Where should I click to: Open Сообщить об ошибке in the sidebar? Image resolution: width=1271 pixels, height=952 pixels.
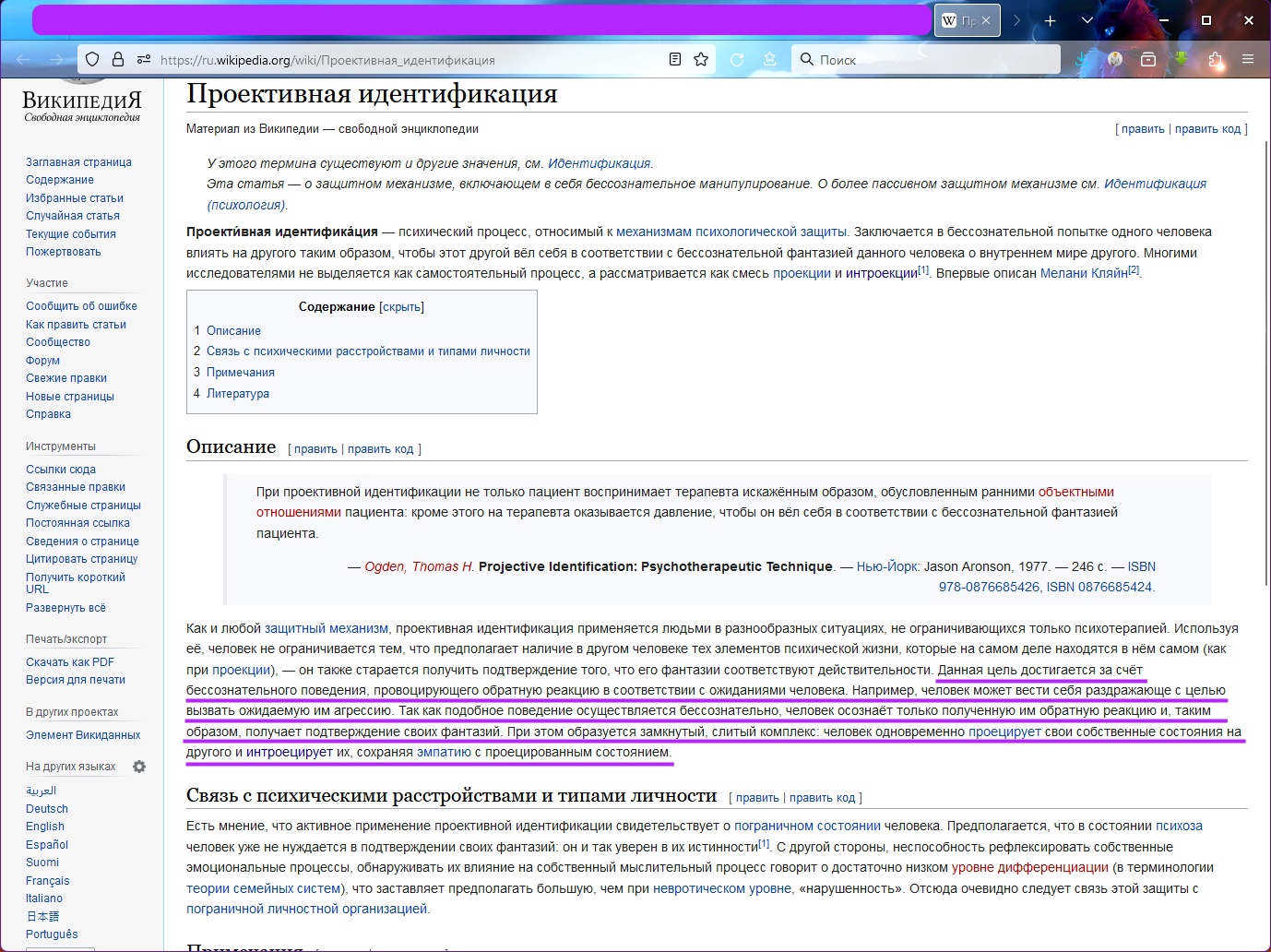click(81, 306)
